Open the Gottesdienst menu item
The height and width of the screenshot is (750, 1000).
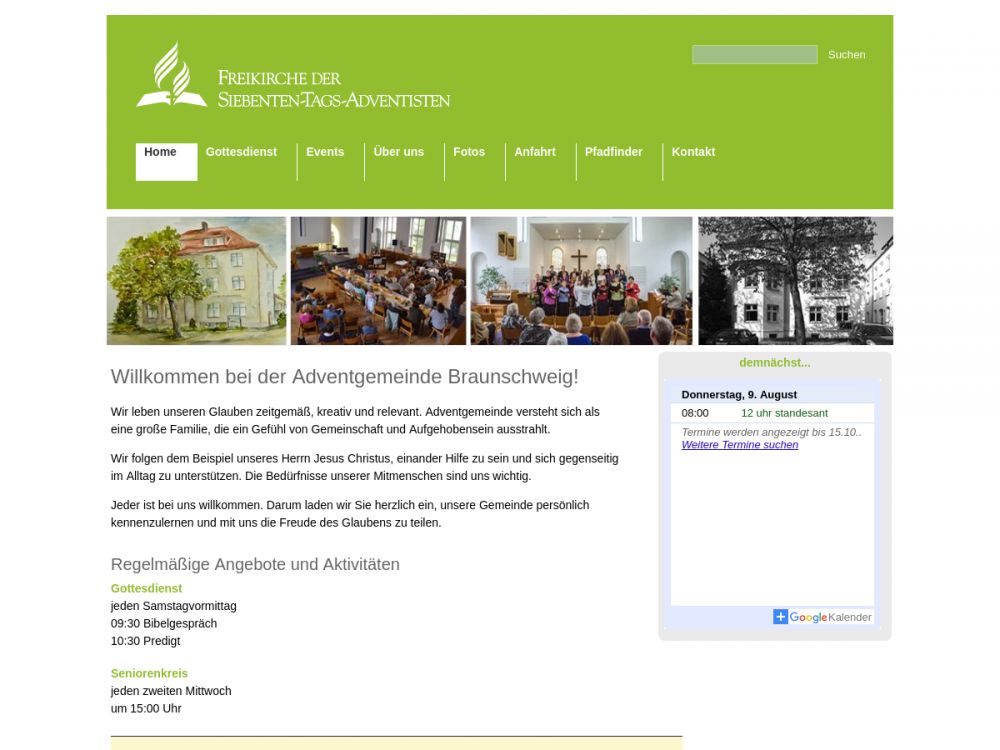tap(241, 153)
